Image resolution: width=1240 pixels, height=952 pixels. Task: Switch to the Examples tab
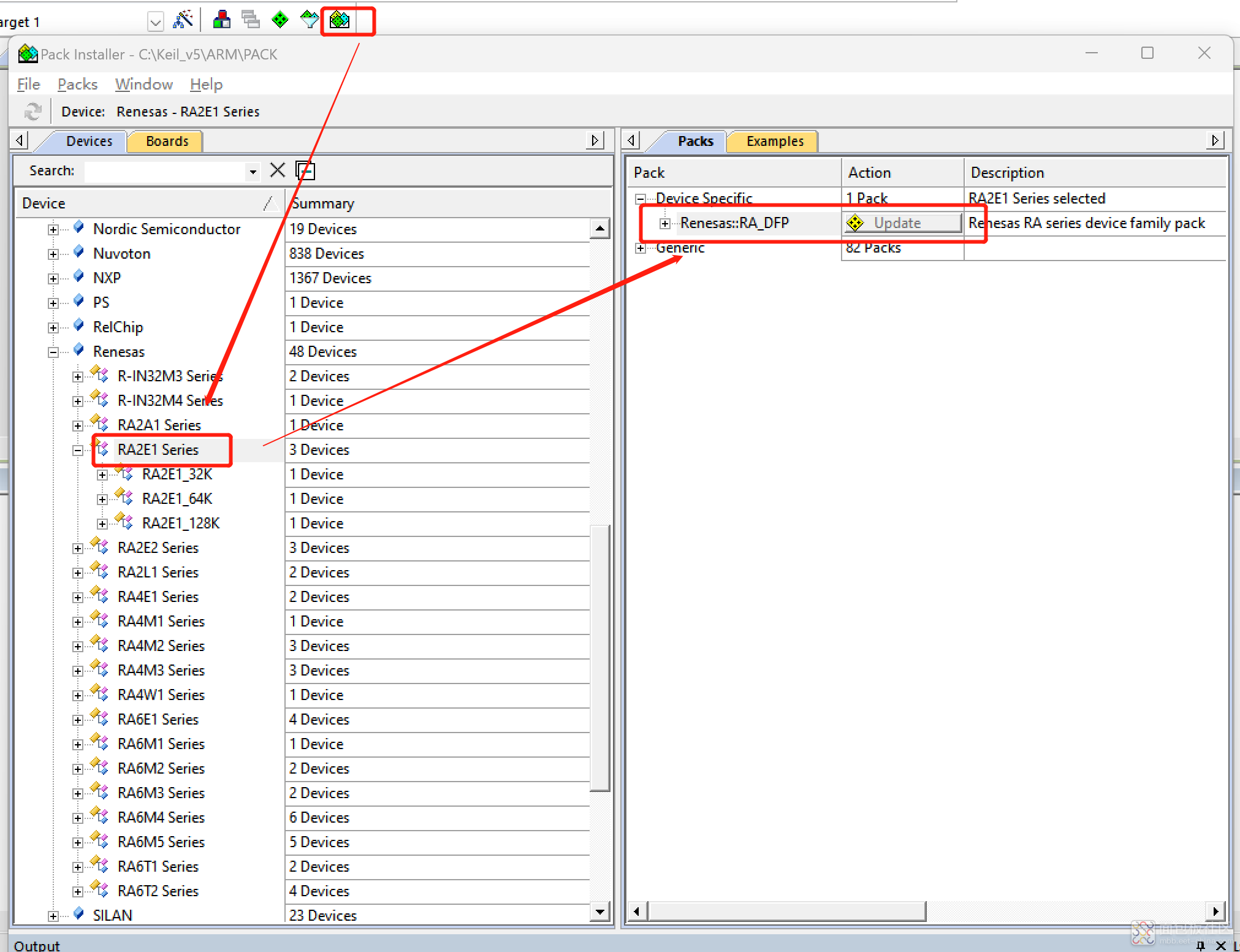[x=775, y=141]
